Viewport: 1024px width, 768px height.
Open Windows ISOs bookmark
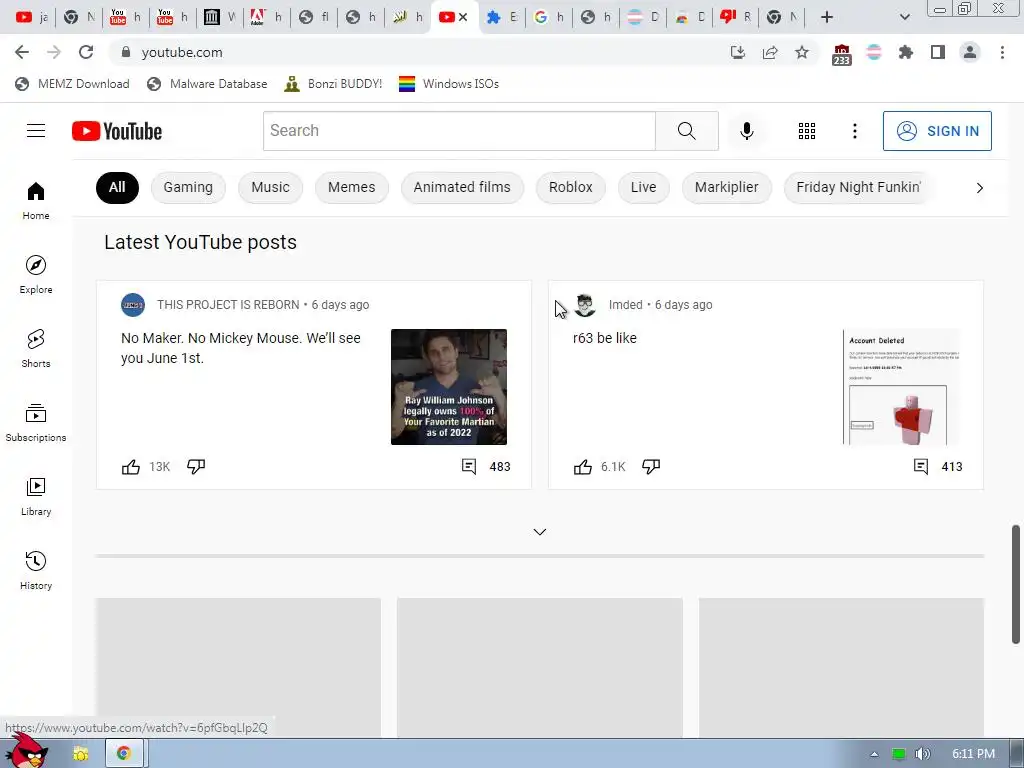click(x=449, y=84)
